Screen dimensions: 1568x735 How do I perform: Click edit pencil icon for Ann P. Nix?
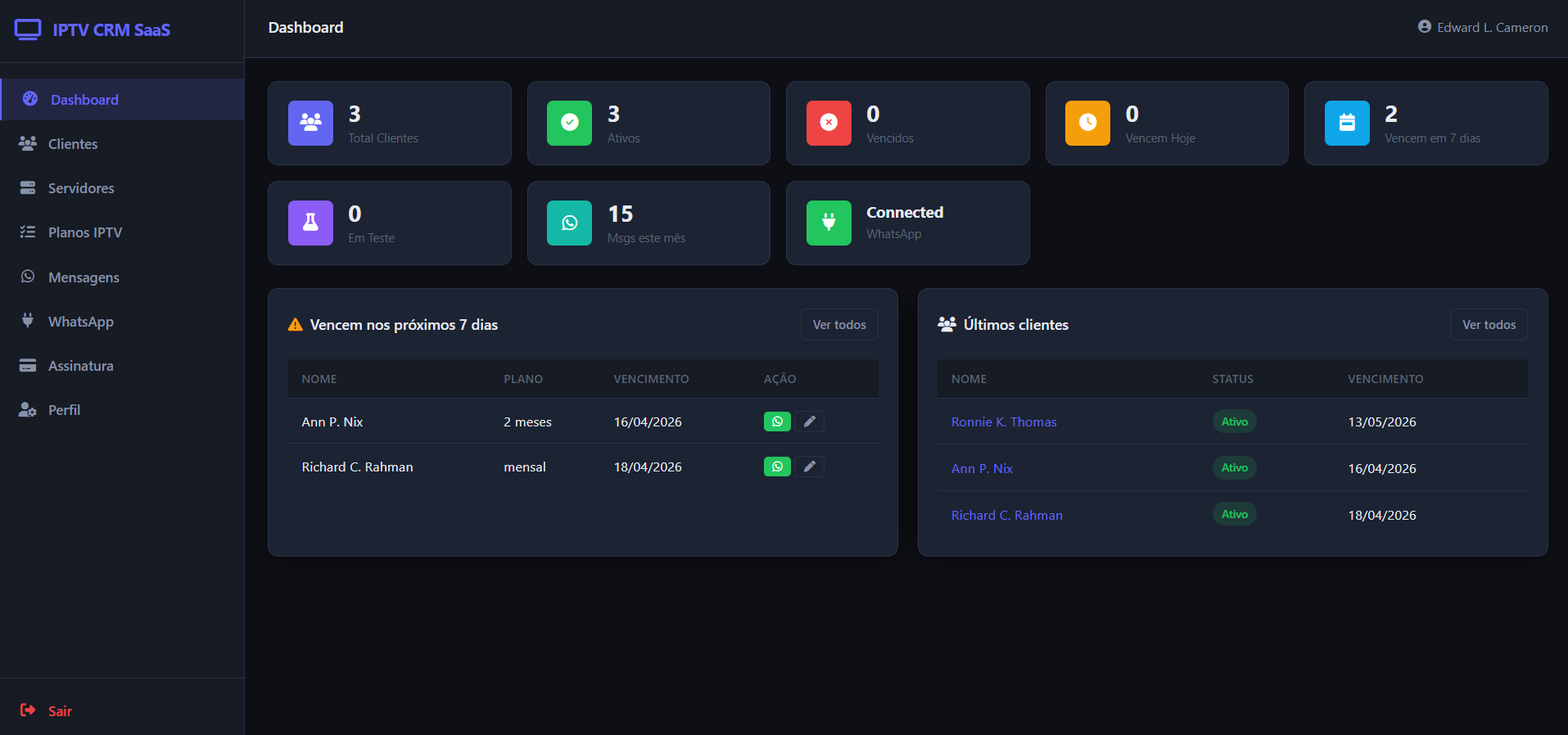(x=809, y=422)
